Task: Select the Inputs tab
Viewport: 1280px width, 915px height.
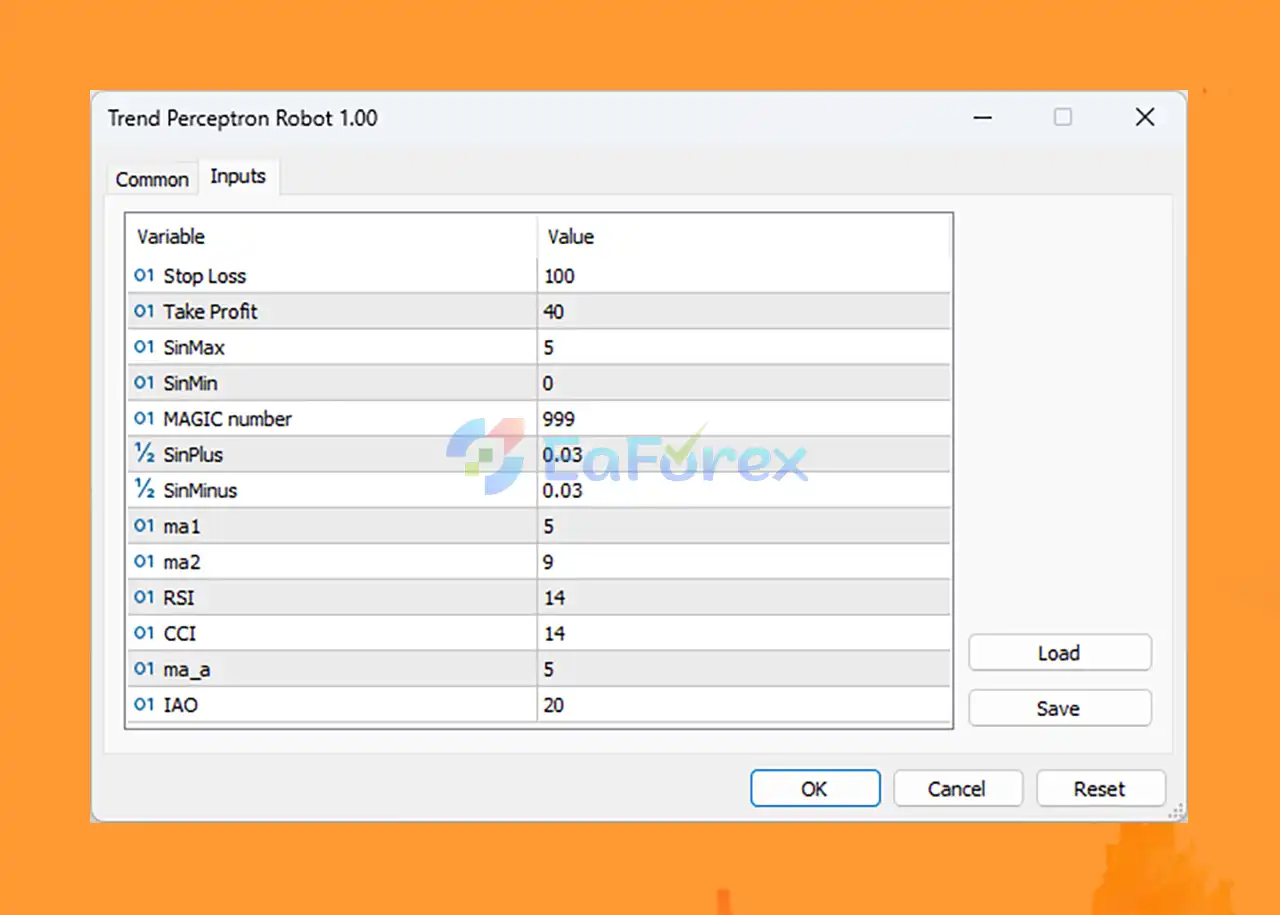Action: [238, 176]
